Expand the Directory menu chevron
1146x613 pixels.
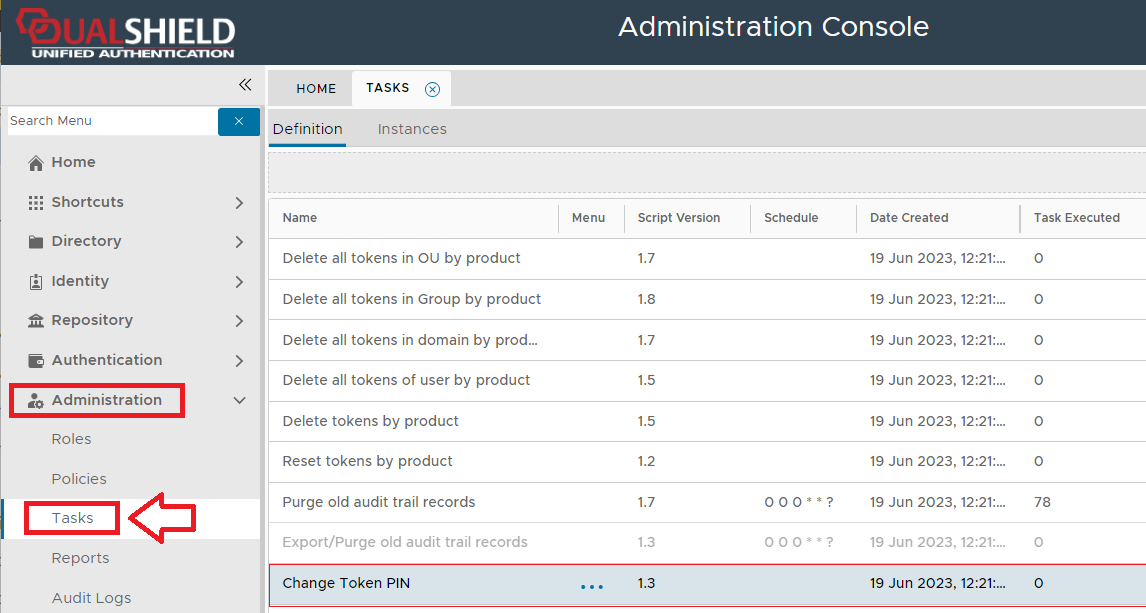pyautogui.click(x=239, y=242)
